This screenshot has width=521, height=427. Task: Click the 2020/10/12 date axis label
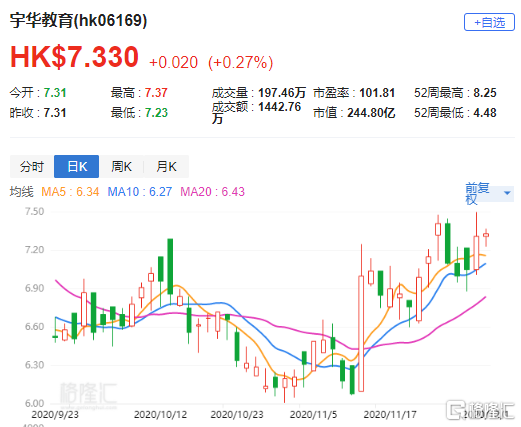[x=160, y=415]
